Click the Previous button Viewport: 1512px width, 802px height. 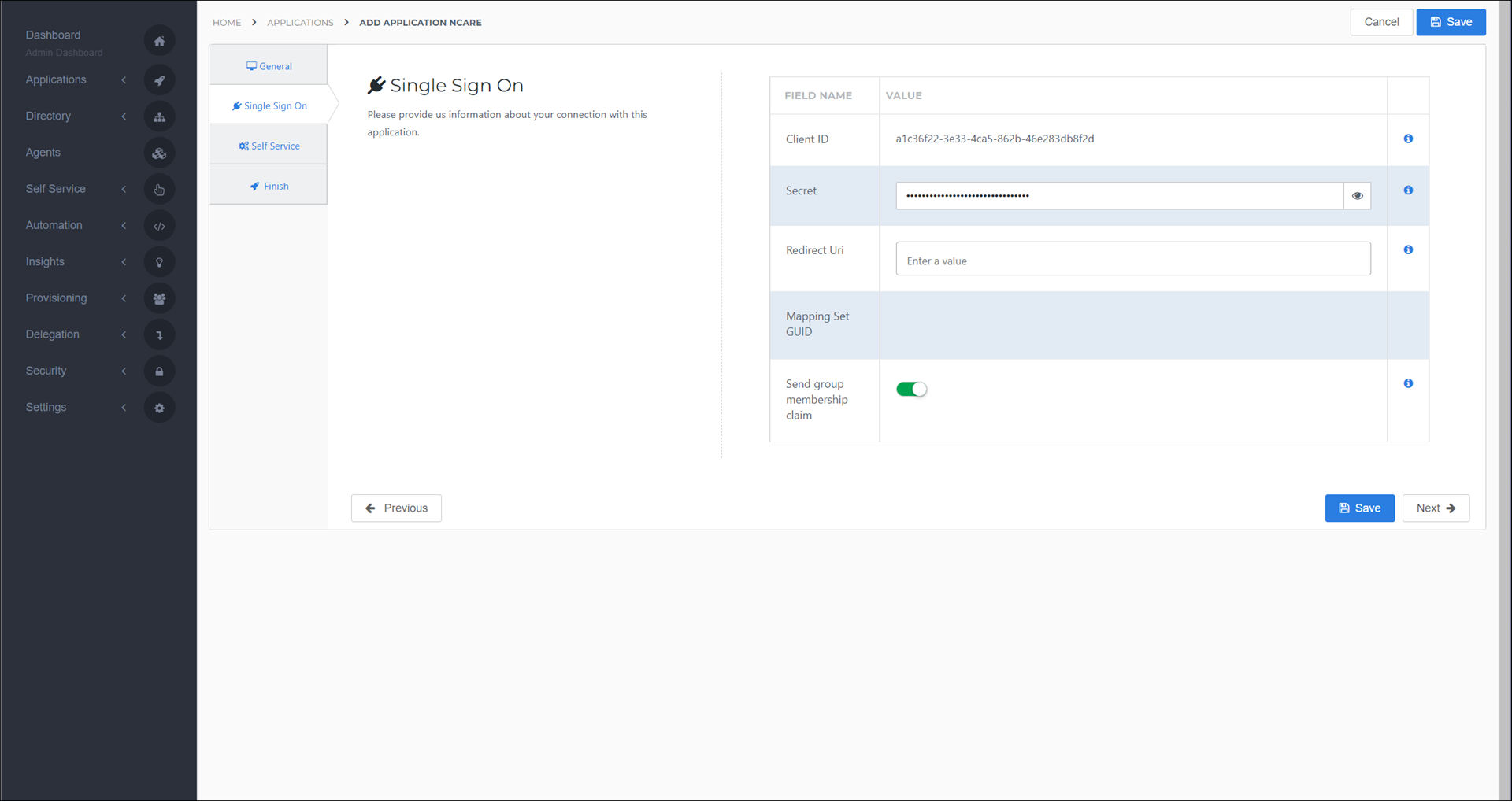click(x=396, y=508)
